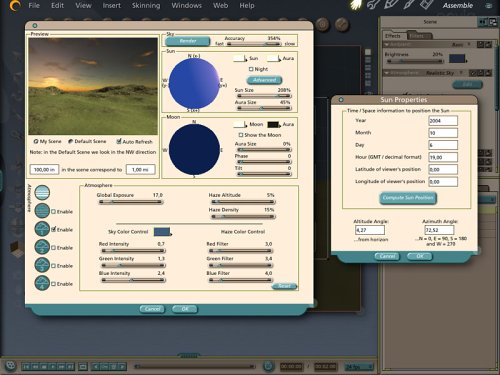Click Cancel in the sky editor dialog
The height and width of the screenshot is (375, 500).
click(x=152, y=309)
